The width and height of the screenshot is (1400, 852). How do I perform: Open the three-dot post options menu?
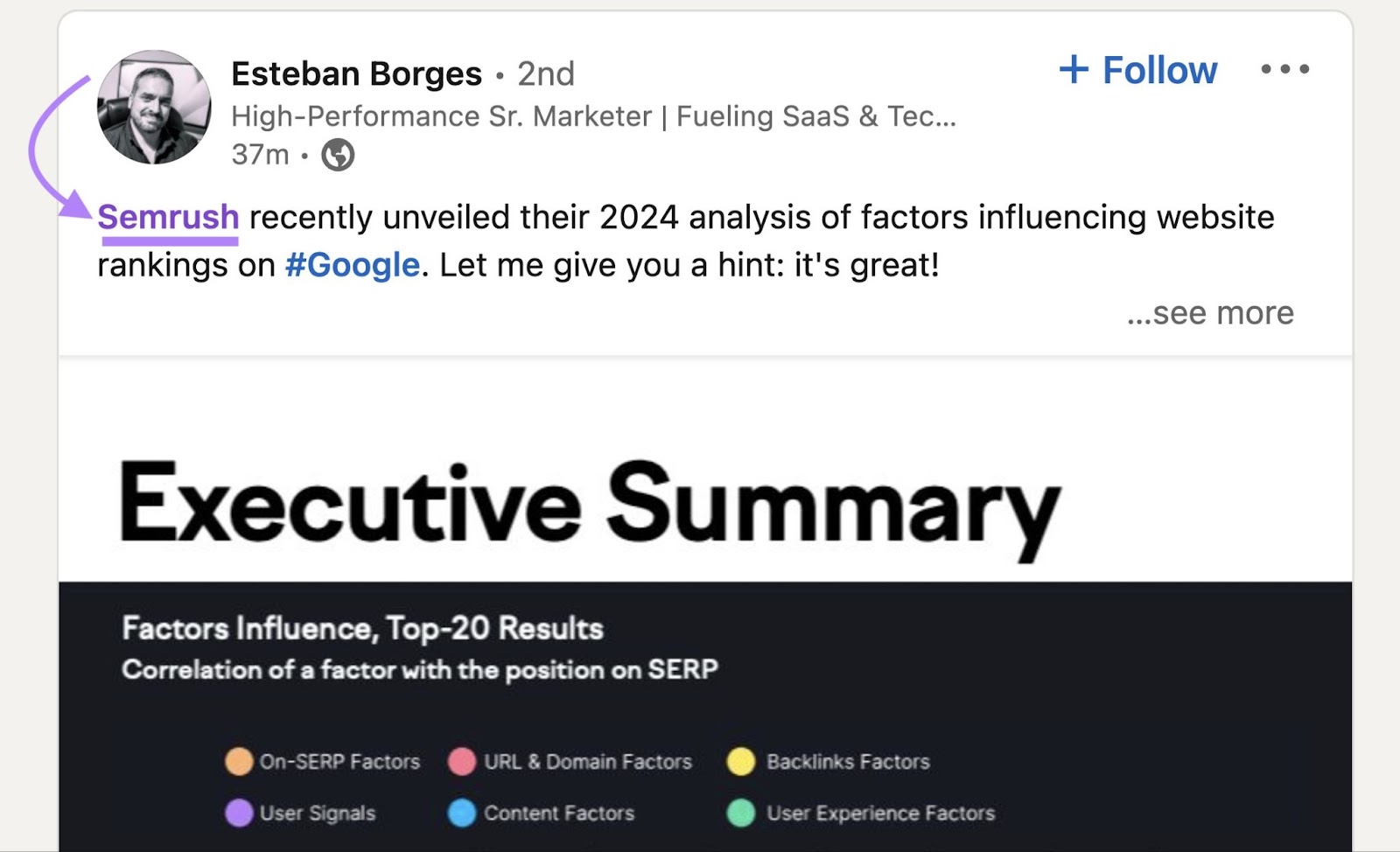[x=1283, y=70]
